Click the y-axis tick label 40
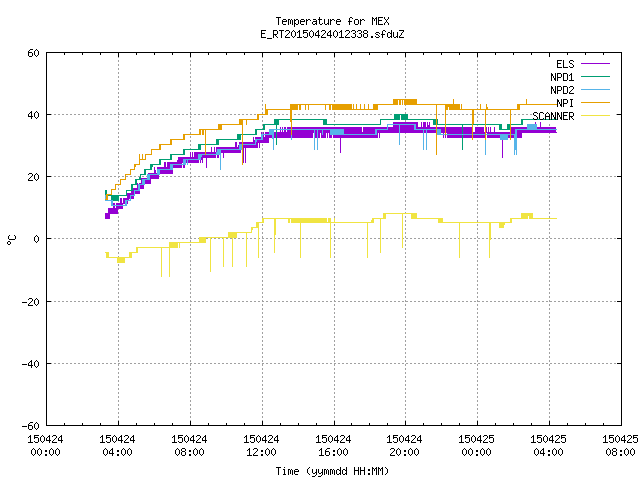The image size is (640, 480). (33, 115)
